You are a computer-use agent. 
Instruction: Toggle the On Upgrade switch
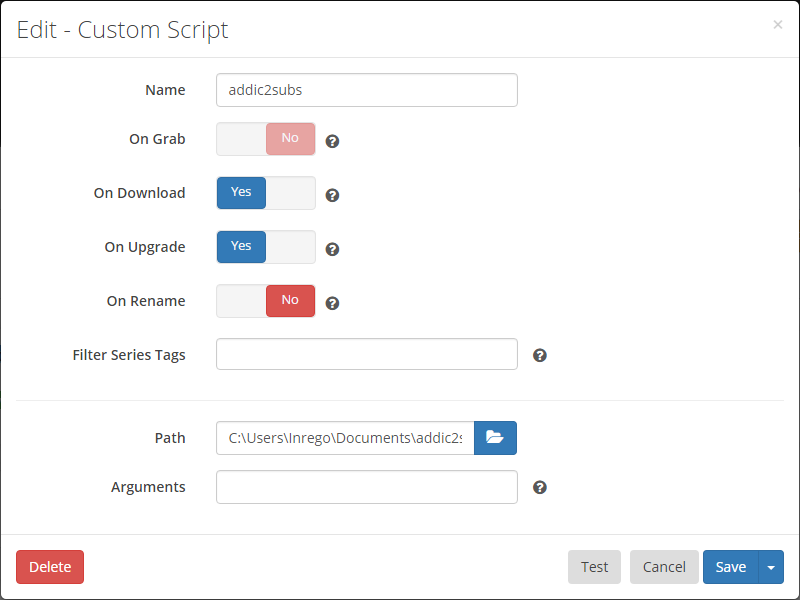[x=266, y=247]
